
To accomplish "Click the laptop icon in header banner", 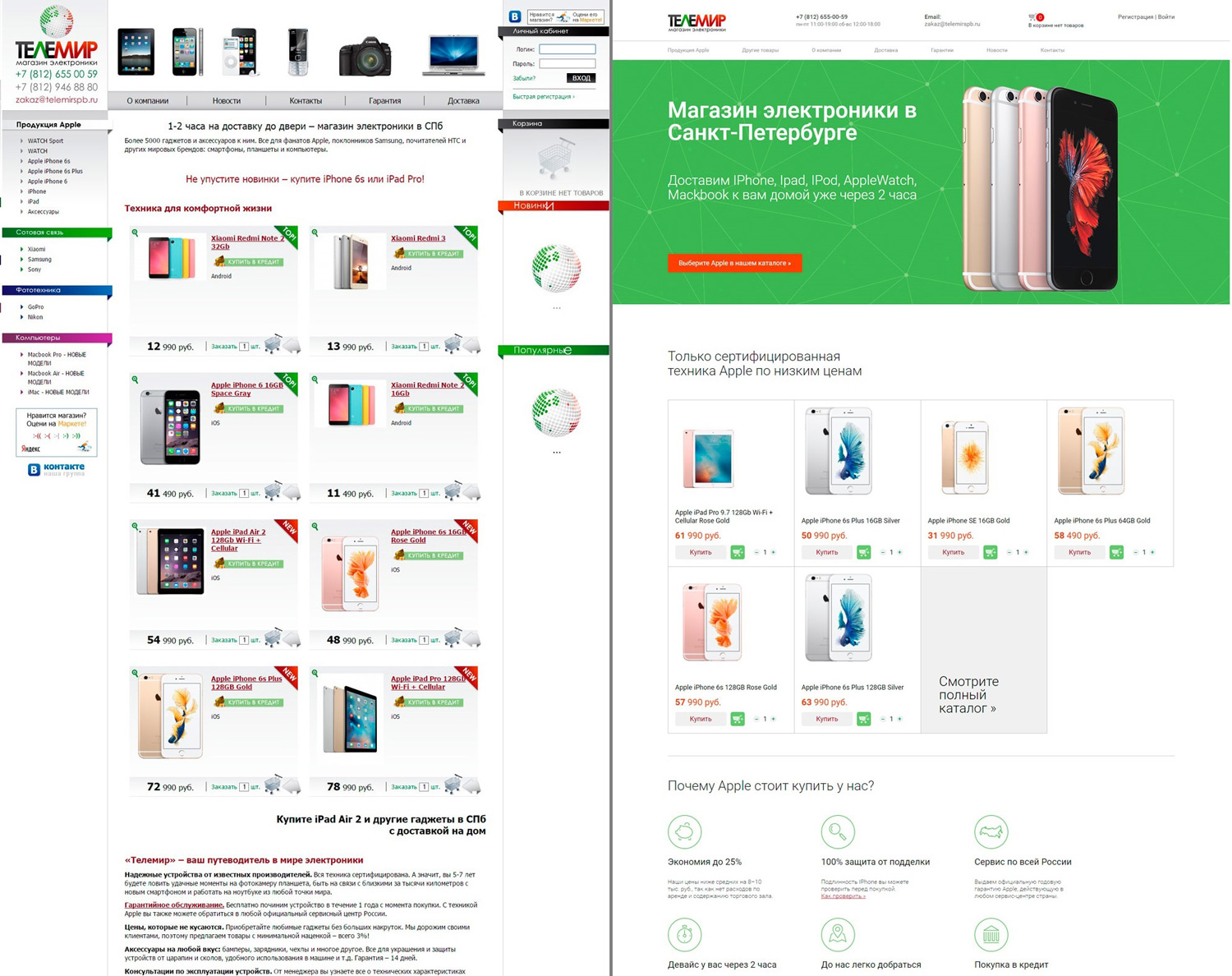I will tap(453, 55).
